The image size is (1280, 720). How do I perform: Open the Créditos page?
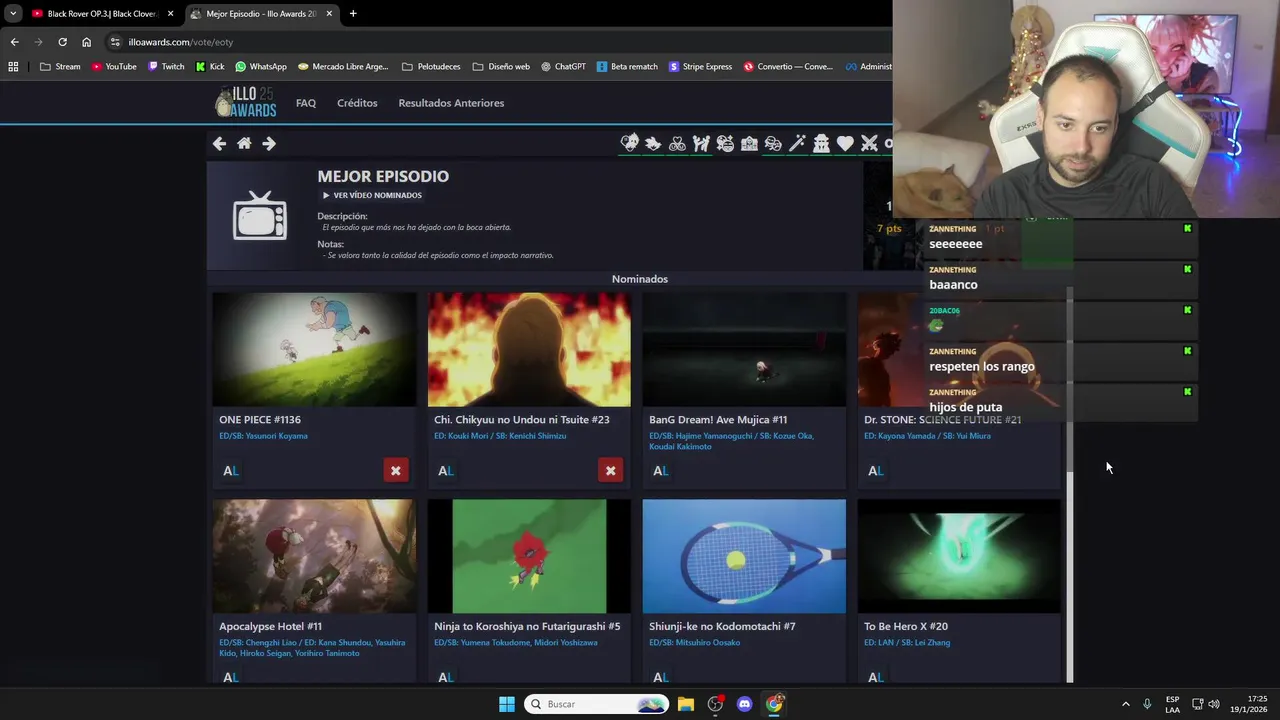click(x=357, y=103)
